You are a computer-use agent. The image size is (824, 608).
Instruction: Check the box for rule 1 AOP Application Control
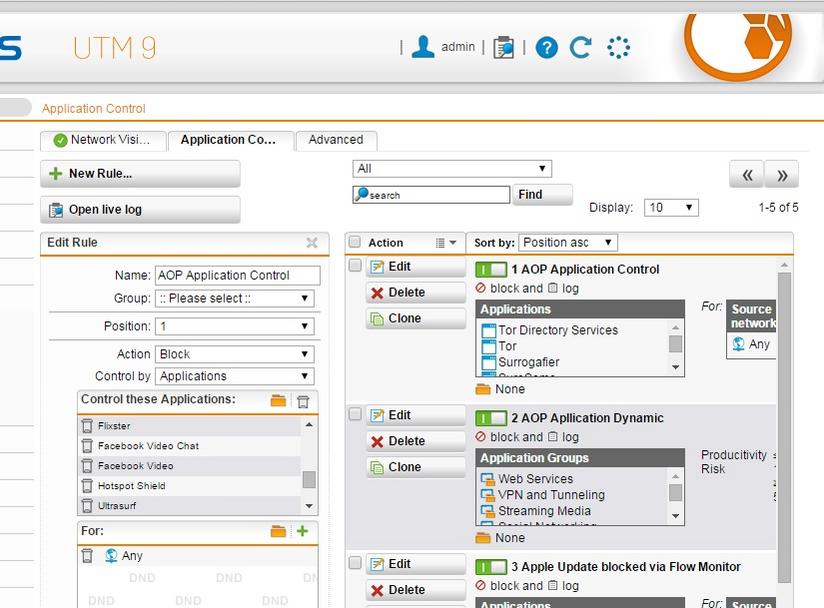click(355, 265)
